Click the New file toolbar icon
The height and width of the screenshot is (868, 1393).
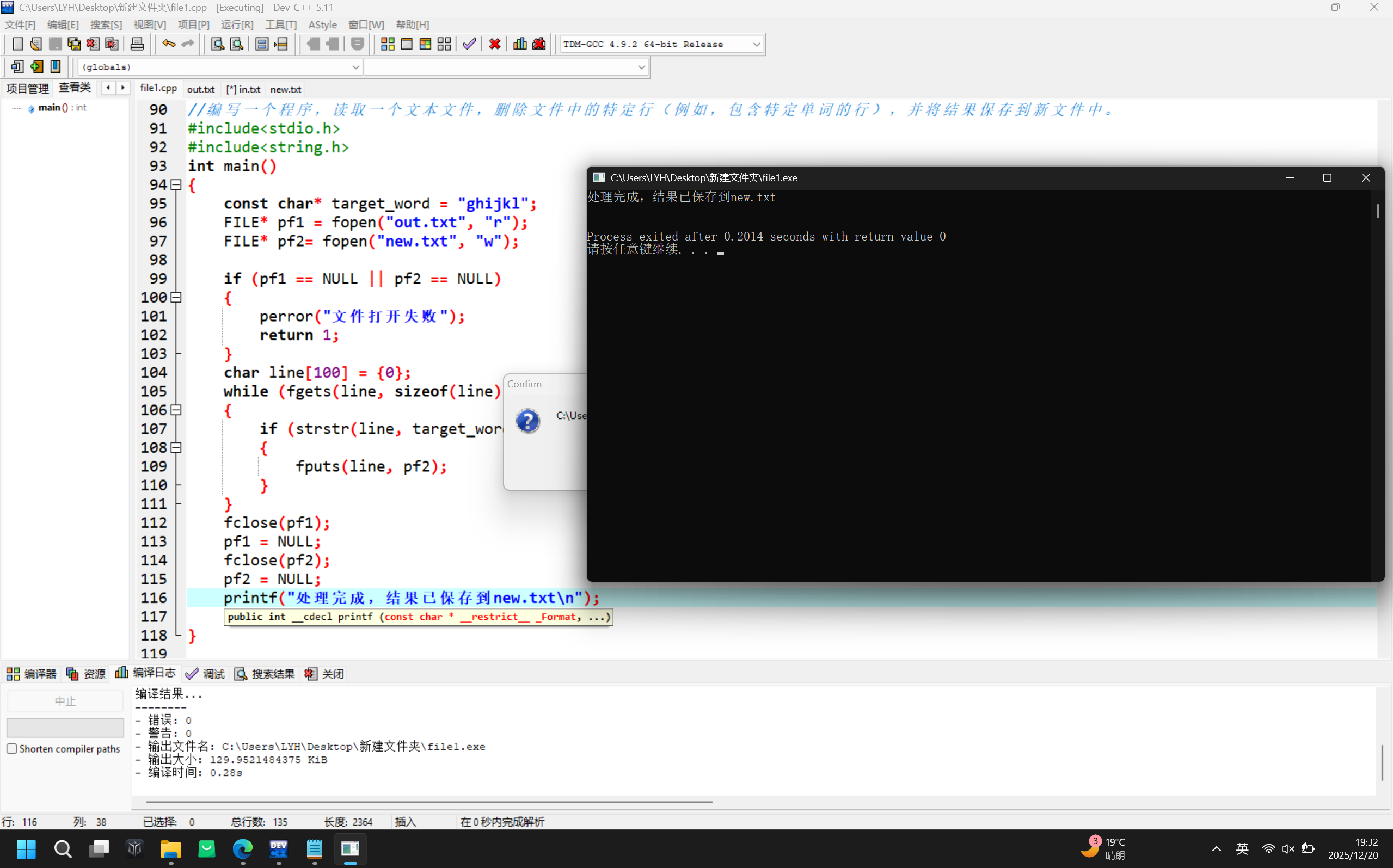pyautogui.click(x=17, y=44)
